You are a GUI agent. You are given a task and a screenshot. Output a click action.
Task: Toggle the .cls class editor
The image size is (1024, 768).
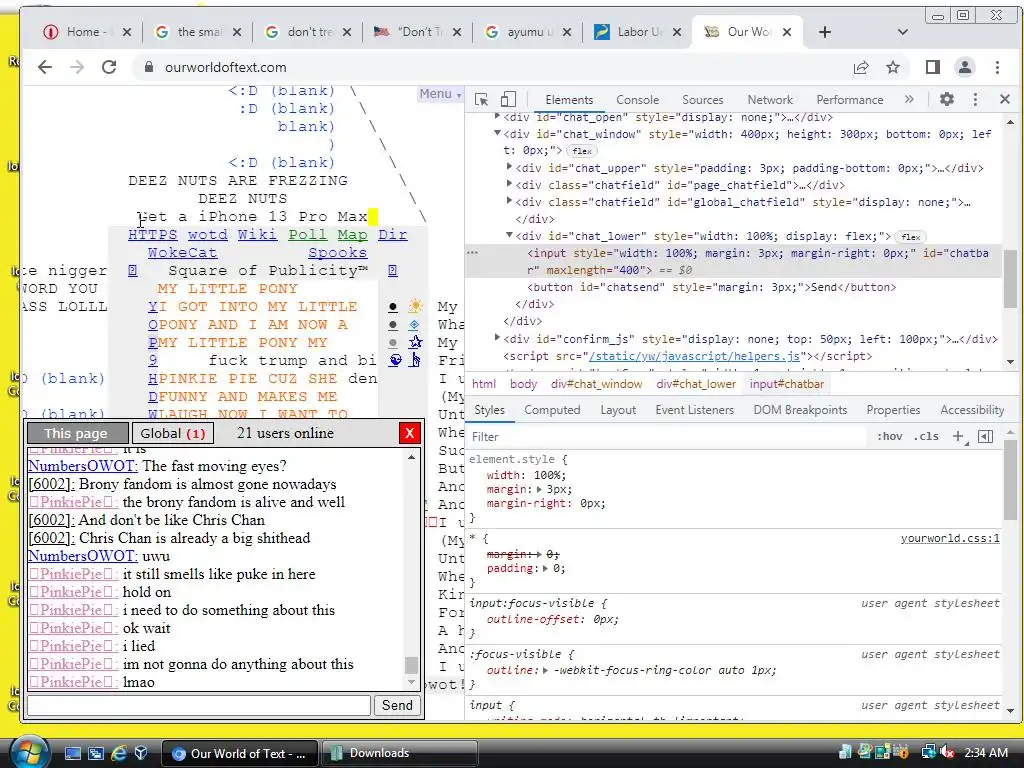[926, 436]
